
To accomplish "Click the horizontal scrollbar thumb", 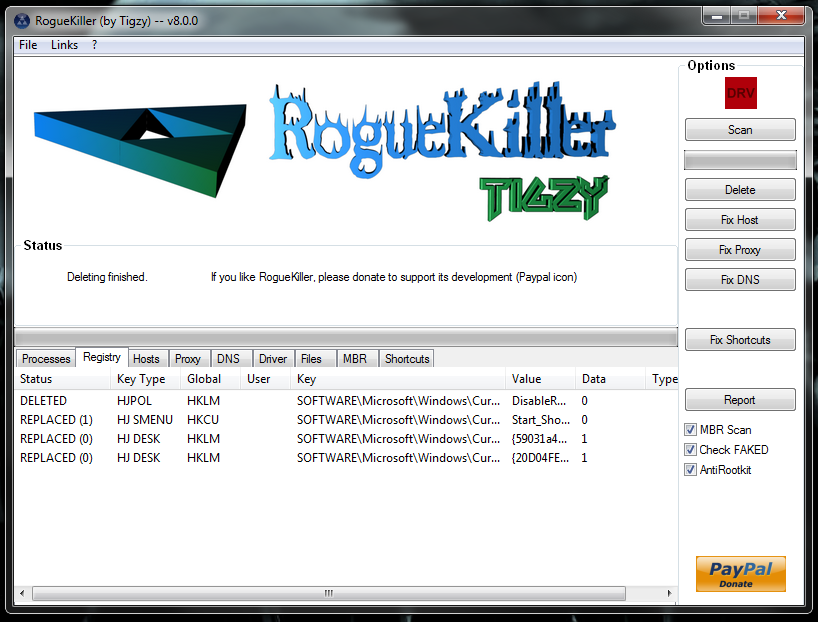I will point(329,593).
